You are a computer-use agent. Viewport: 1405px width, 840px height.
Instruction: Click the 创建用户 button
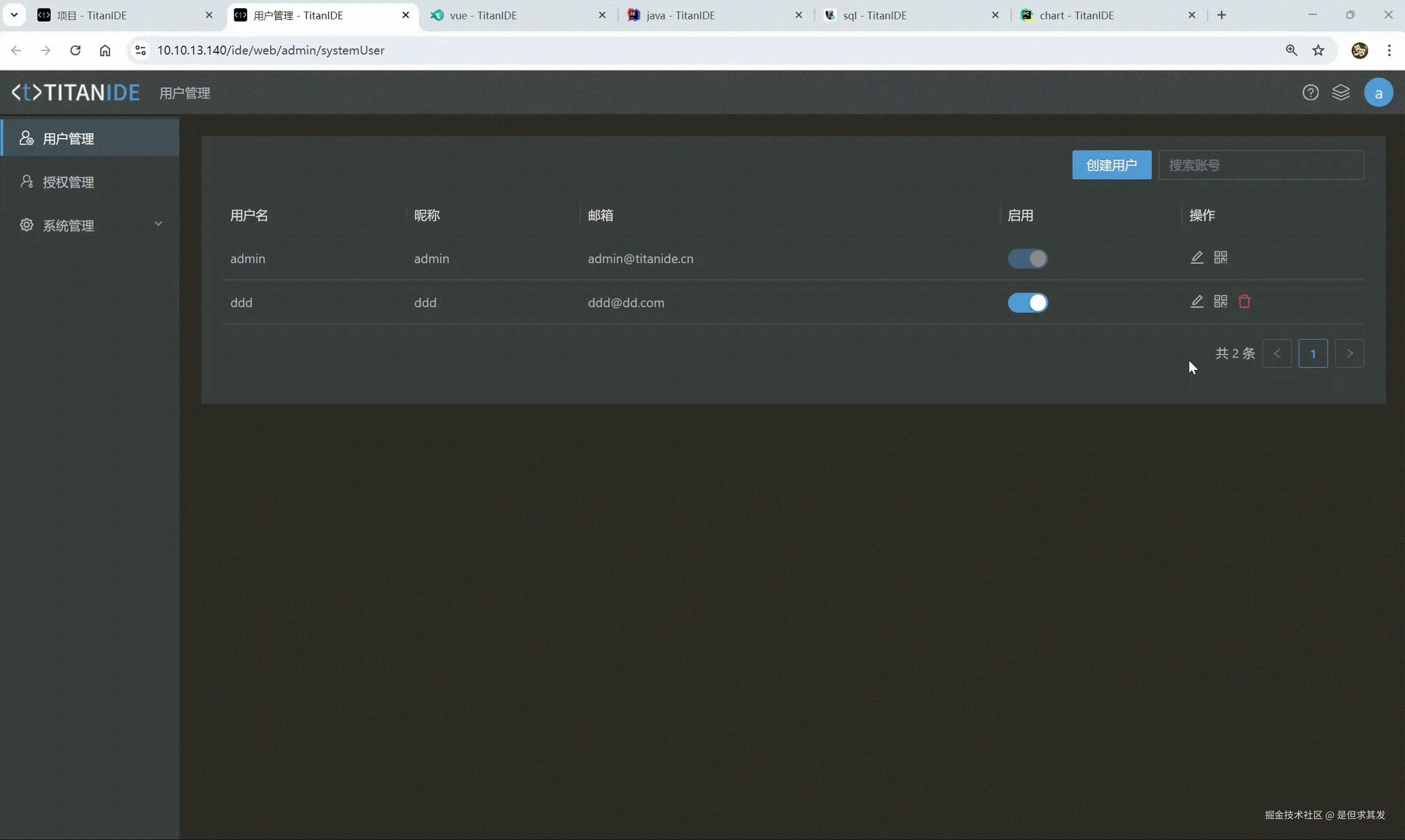pyautogui.click(x=1111, y=165)
